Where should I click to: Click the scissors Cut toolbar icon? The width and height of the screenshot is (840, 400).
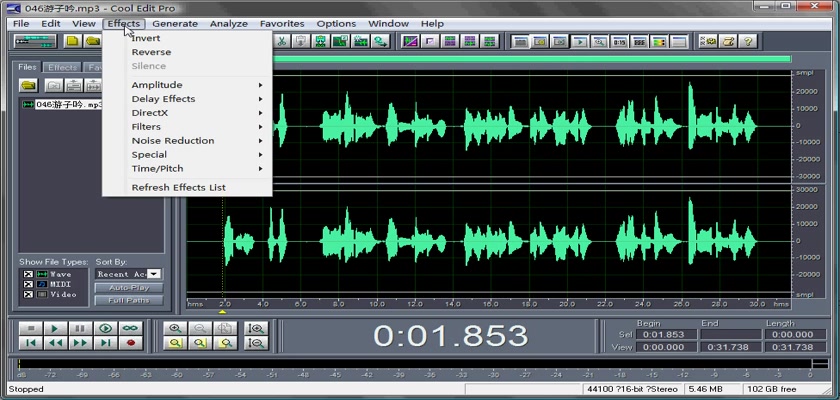(x=282, y=41)
